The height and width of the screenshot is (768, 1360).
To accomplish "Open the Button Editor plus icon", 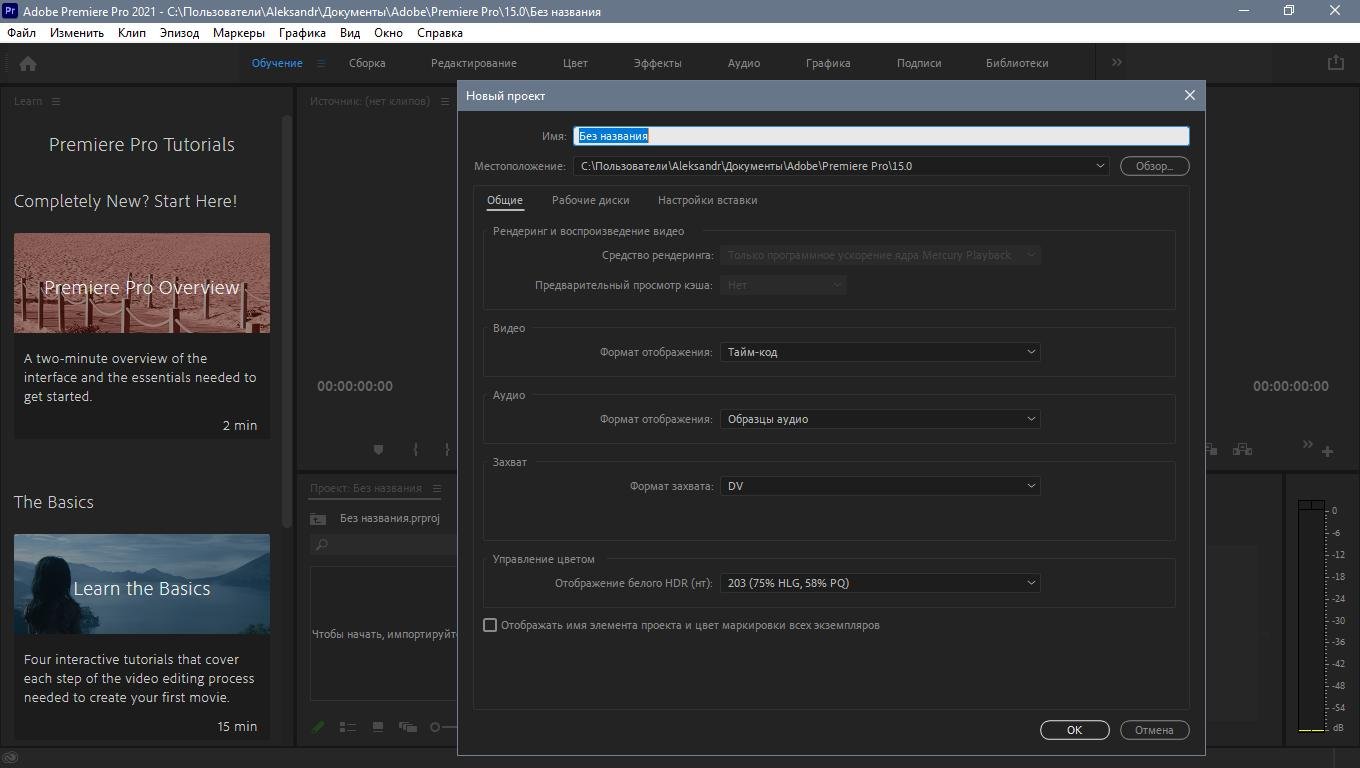I will (x=1327, y=451).
